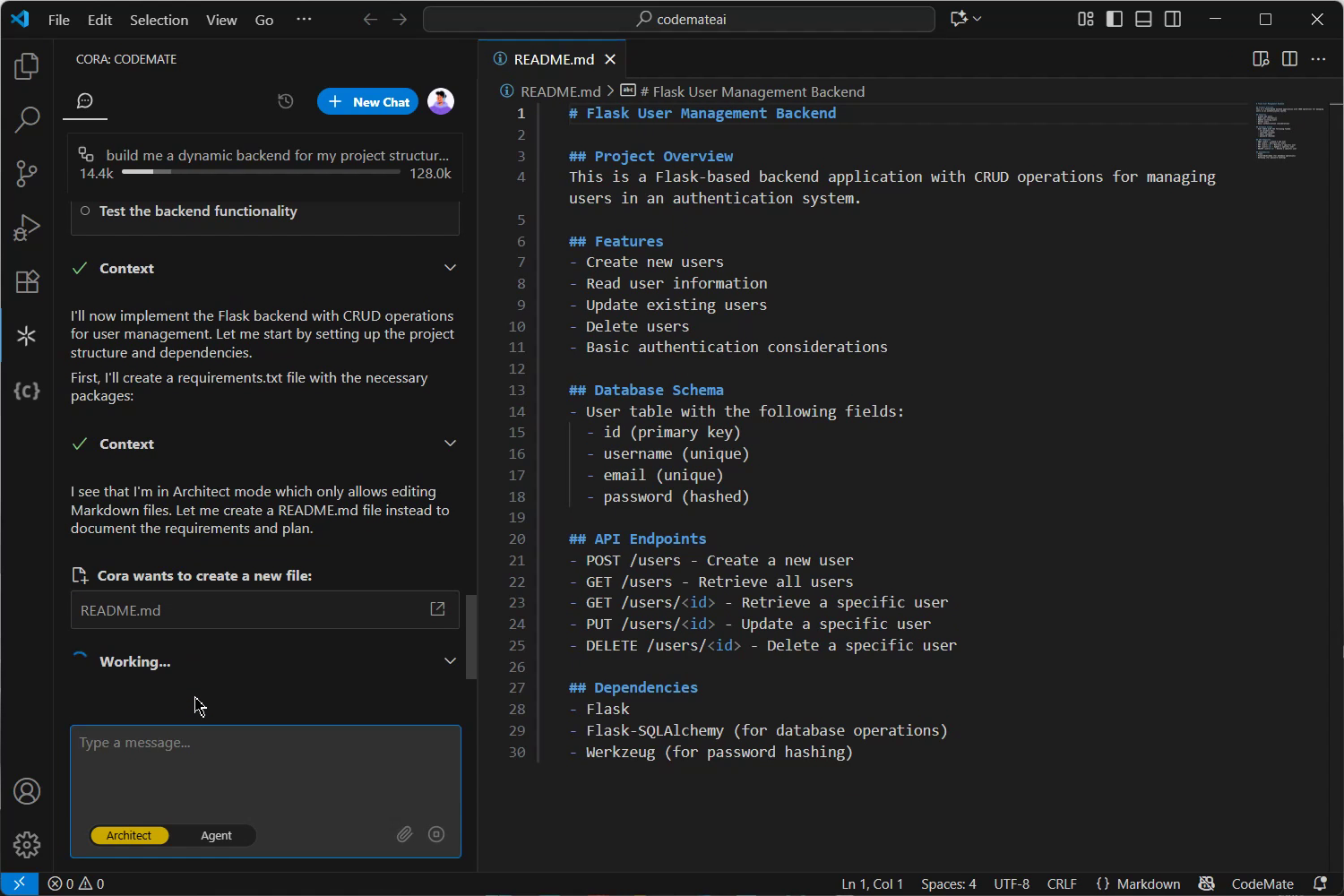Click CodeMate in the status bar
This screenshot has width=1344, height=896.
1262,883
